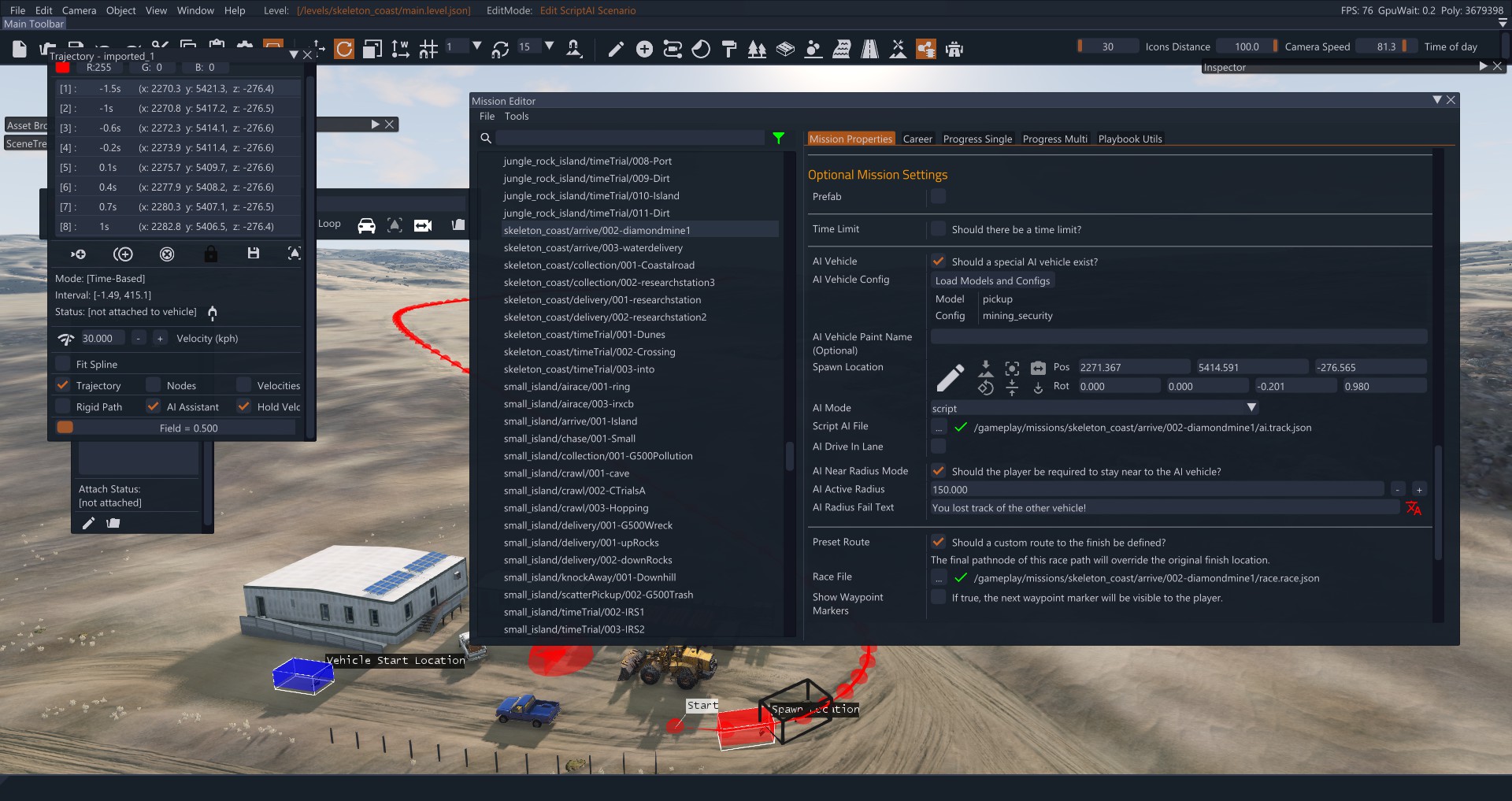Open the Camera menu
1512x801 pixels.
tap(79, 10)
